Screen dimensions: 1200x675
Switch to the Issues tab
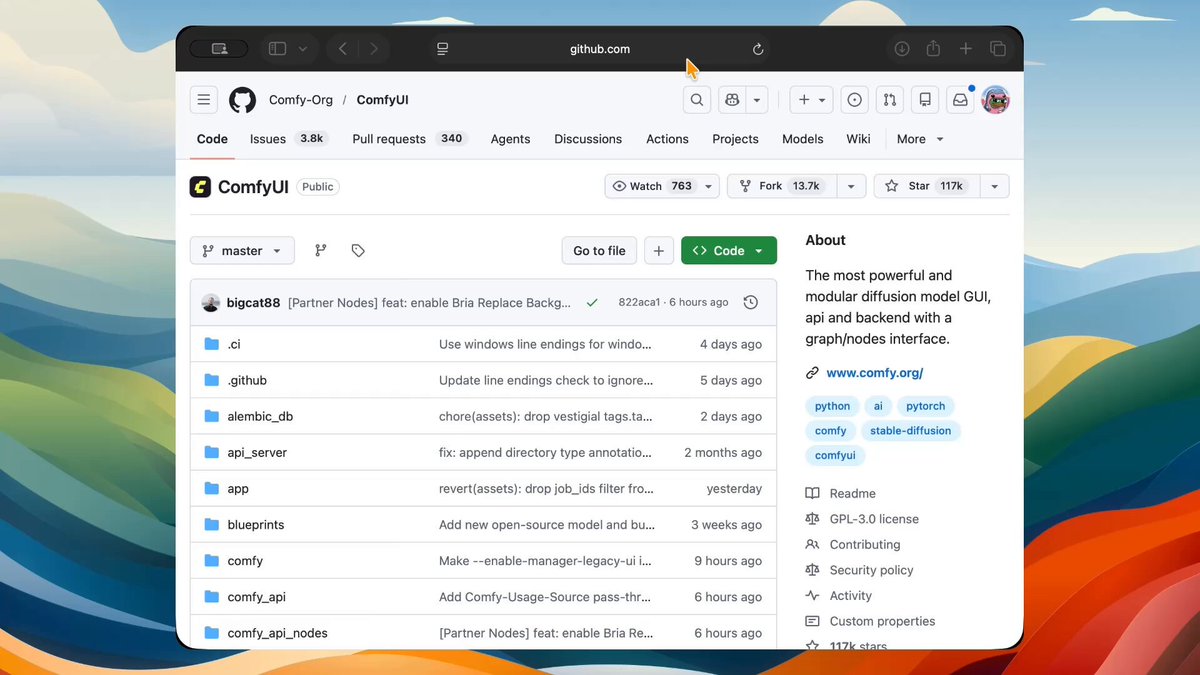(x=288, y=139)
